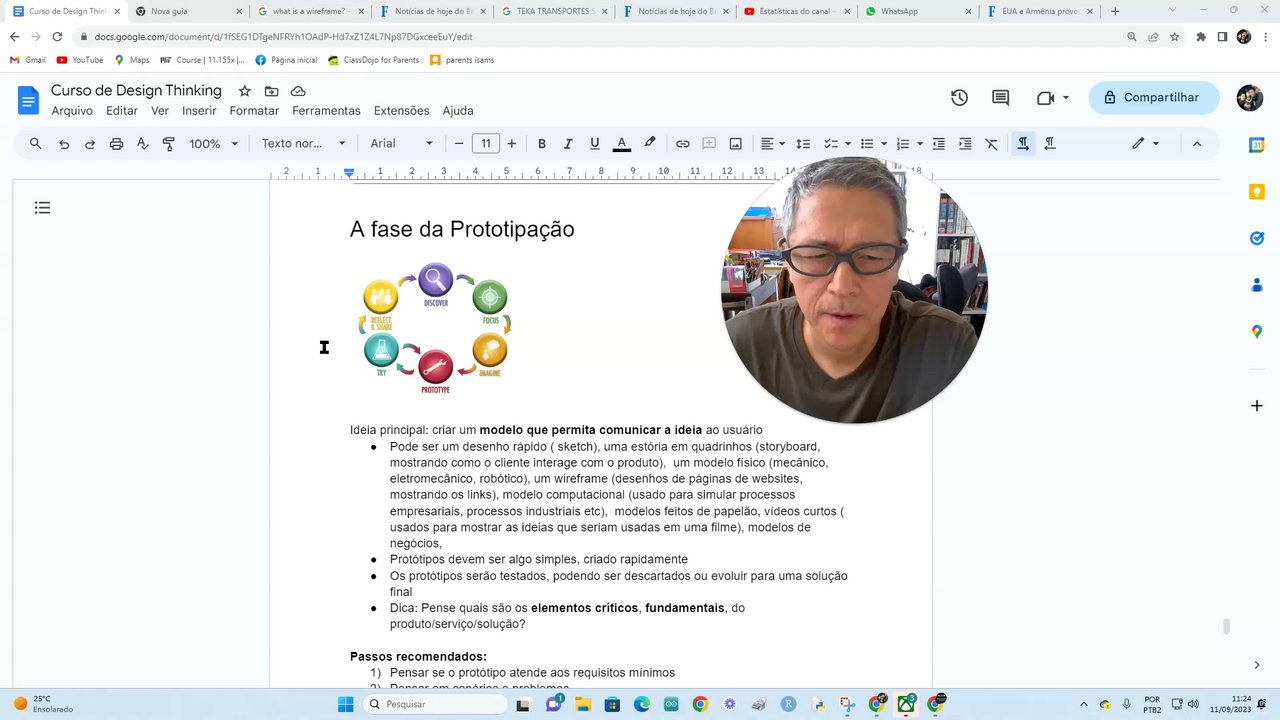This screenshot has width=1280, height=720.
Task: View the cloud save status
Action: click(x=298, y=91)
